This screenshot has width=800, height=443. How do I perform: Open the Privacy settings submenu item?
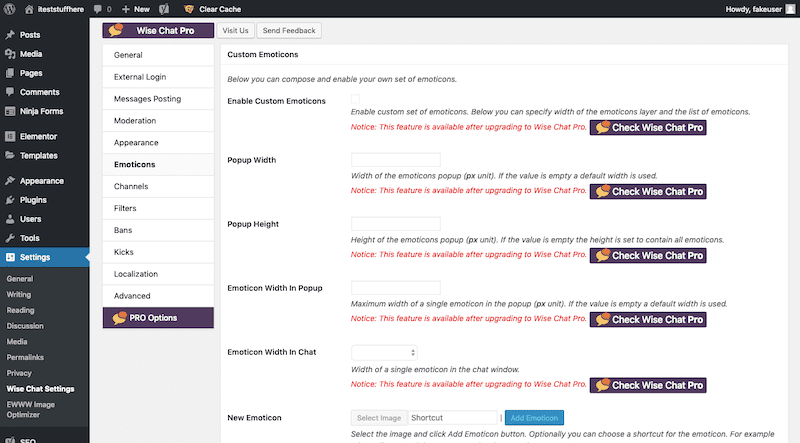coord(19,373)
